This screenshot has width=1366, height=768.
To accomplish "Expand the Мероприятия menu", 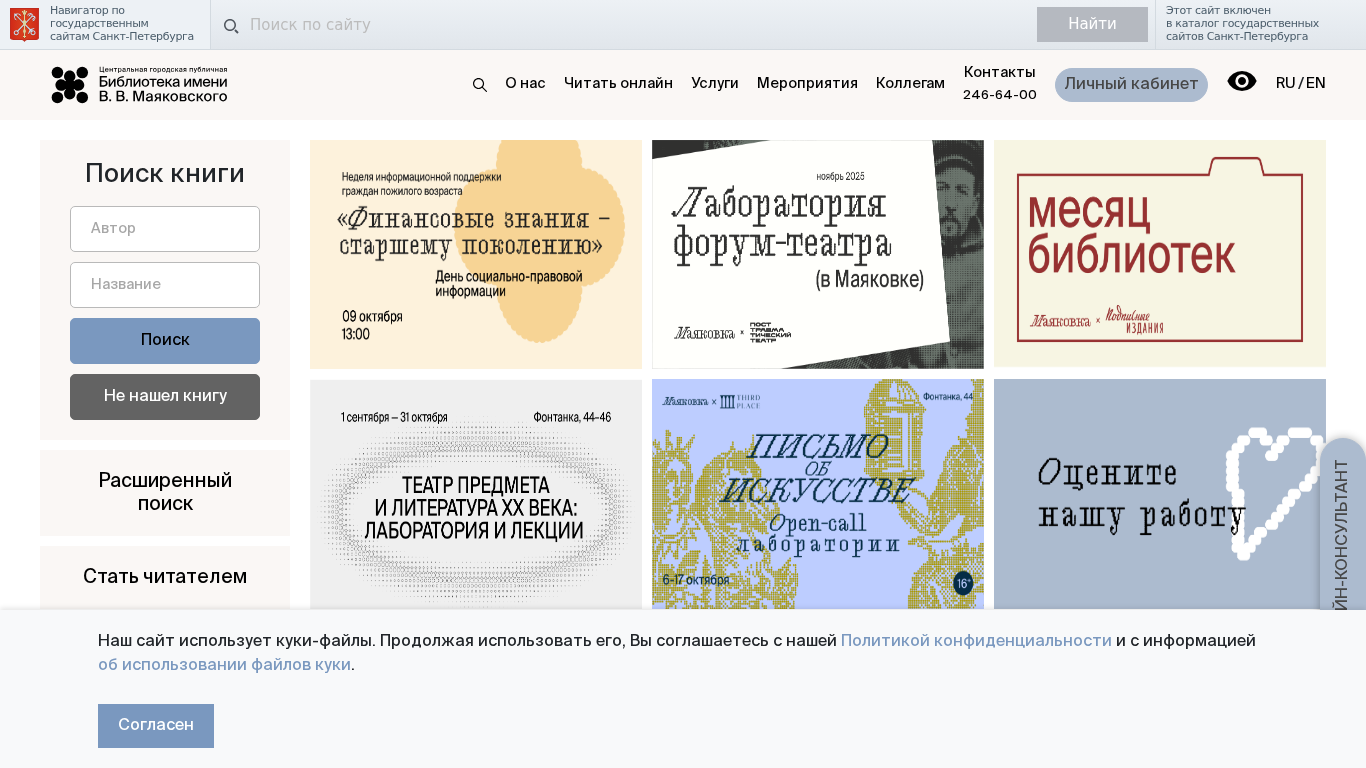I will pos(807,84).
